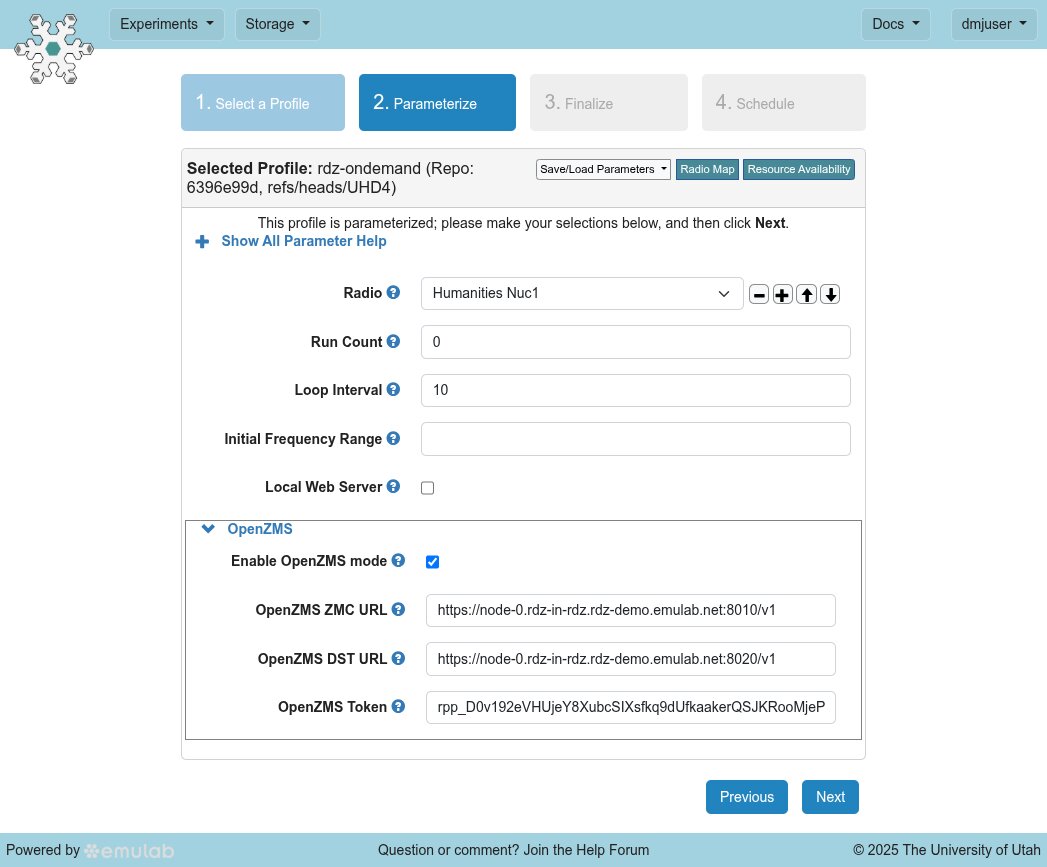Image resolution: width=1047 pixels, height=867 pixels.
Task: Click help icon next to Loop Interval
Action: [393, 389]
